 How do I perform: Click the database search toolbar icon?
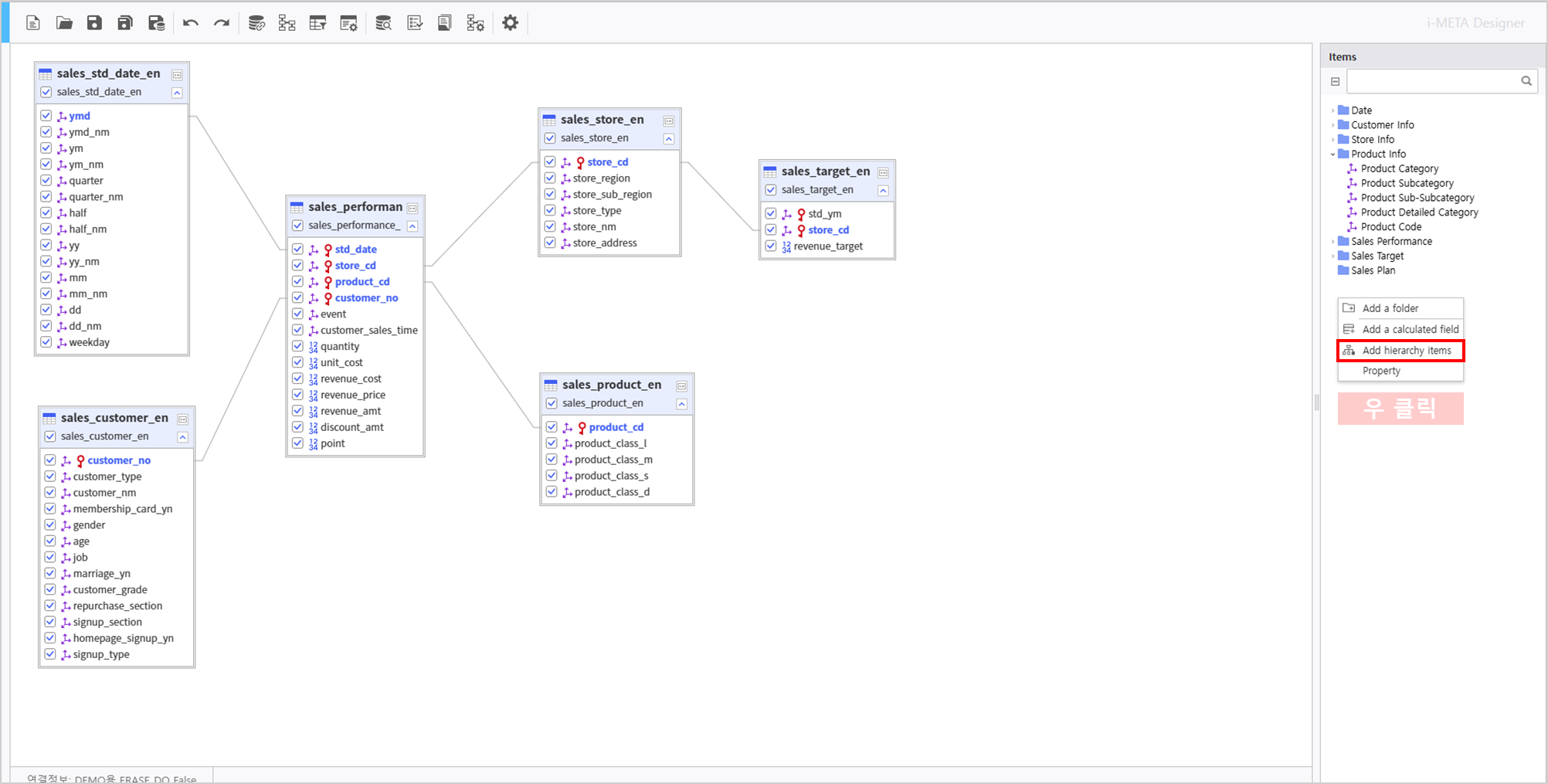(383, 23)
